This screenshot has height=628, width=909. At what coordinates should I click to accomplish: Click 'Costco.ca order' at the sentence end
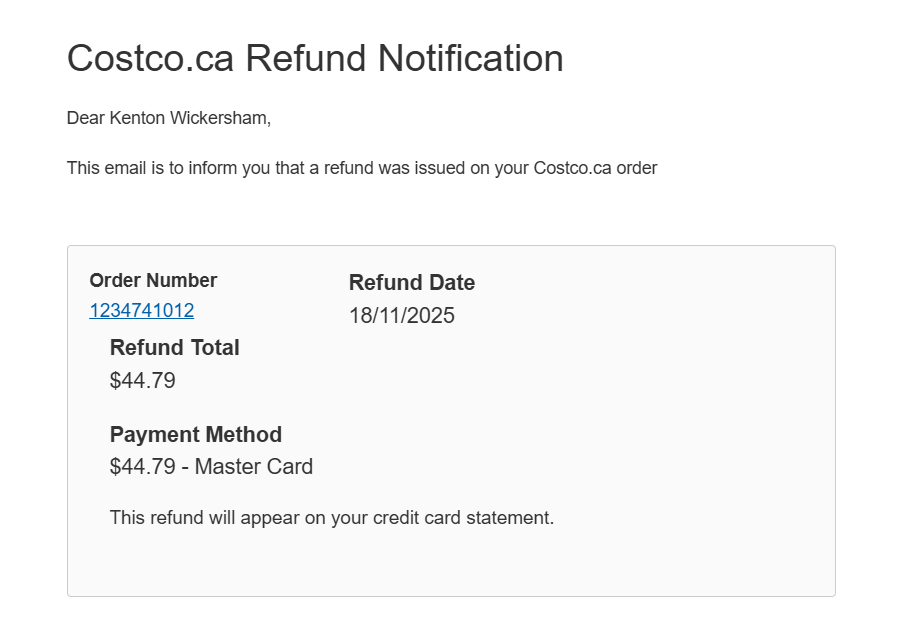point(595,168)
